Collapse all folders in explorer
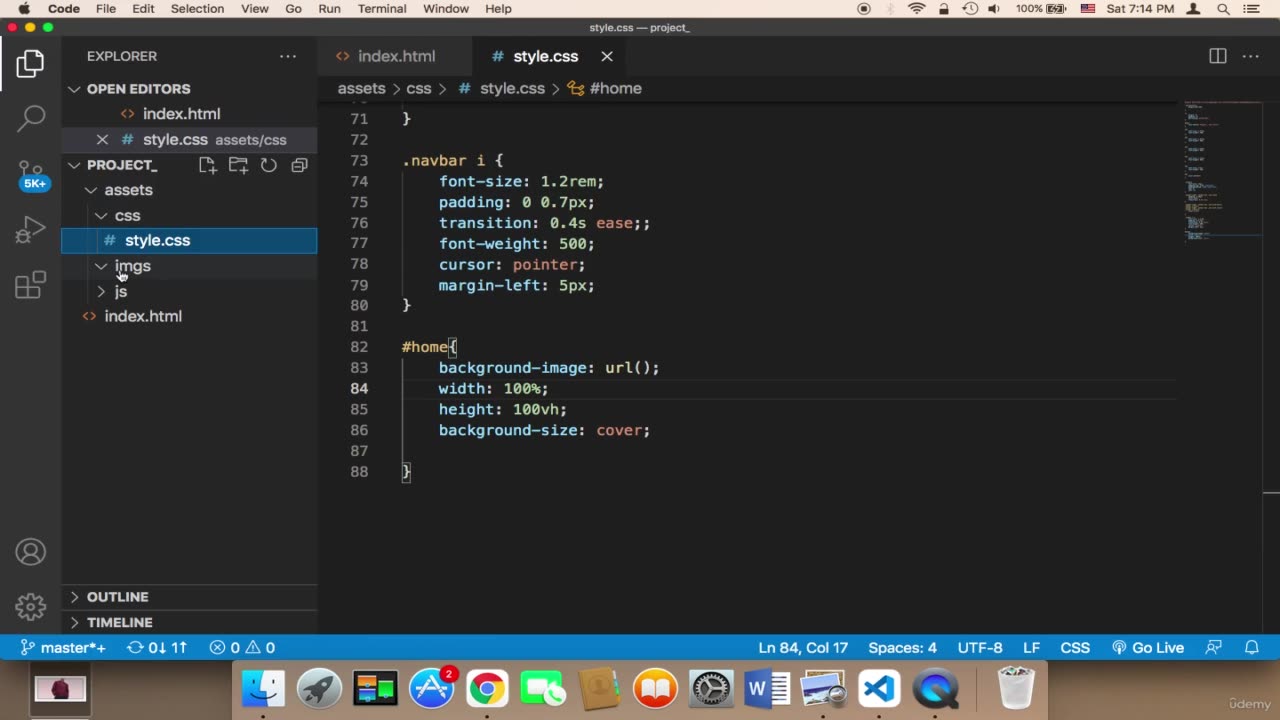Image resolution: width=1280 pixels, height=720 pixels. pyautogui.click(x=299, y=165)
